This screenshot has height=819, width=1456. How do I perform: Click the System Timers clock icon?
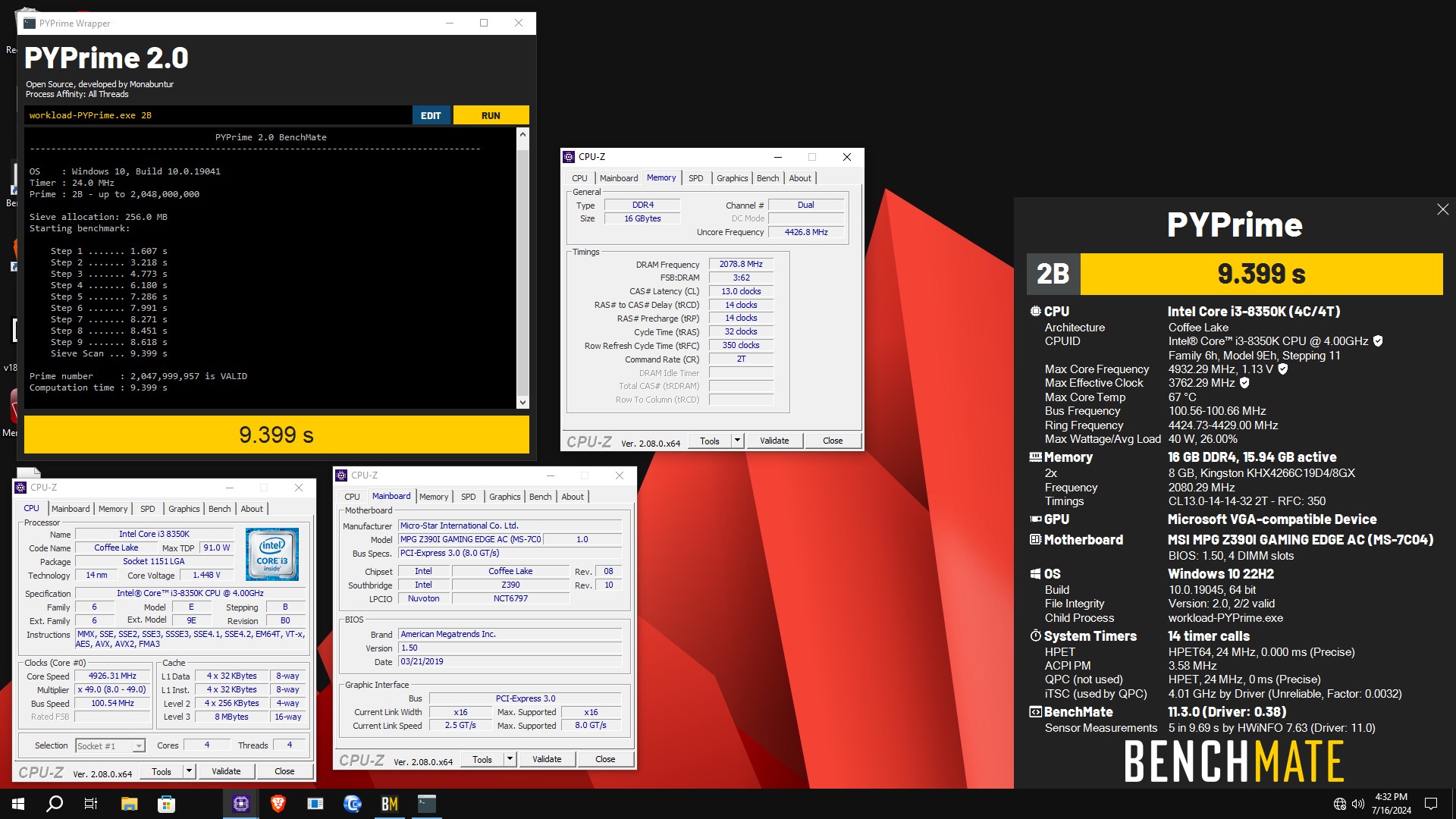(1035, 636)
